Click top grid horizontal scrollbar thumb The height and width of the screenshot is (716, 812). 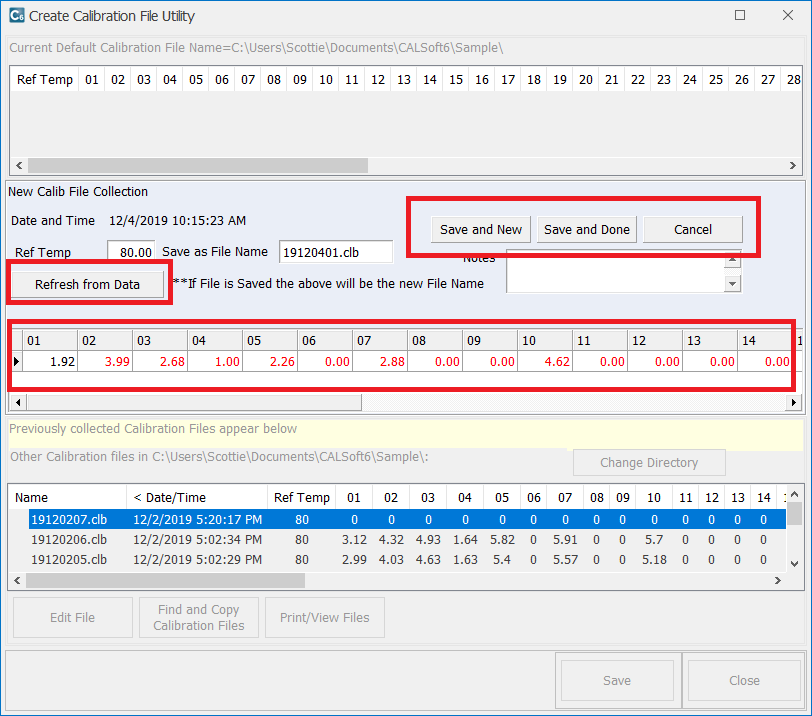[198, 166]
